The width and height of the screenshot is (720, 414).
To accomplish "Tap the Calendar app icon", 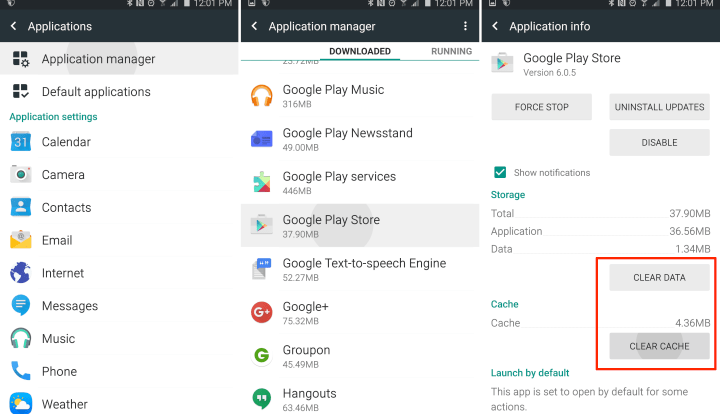I will click(x=21, y=142).
